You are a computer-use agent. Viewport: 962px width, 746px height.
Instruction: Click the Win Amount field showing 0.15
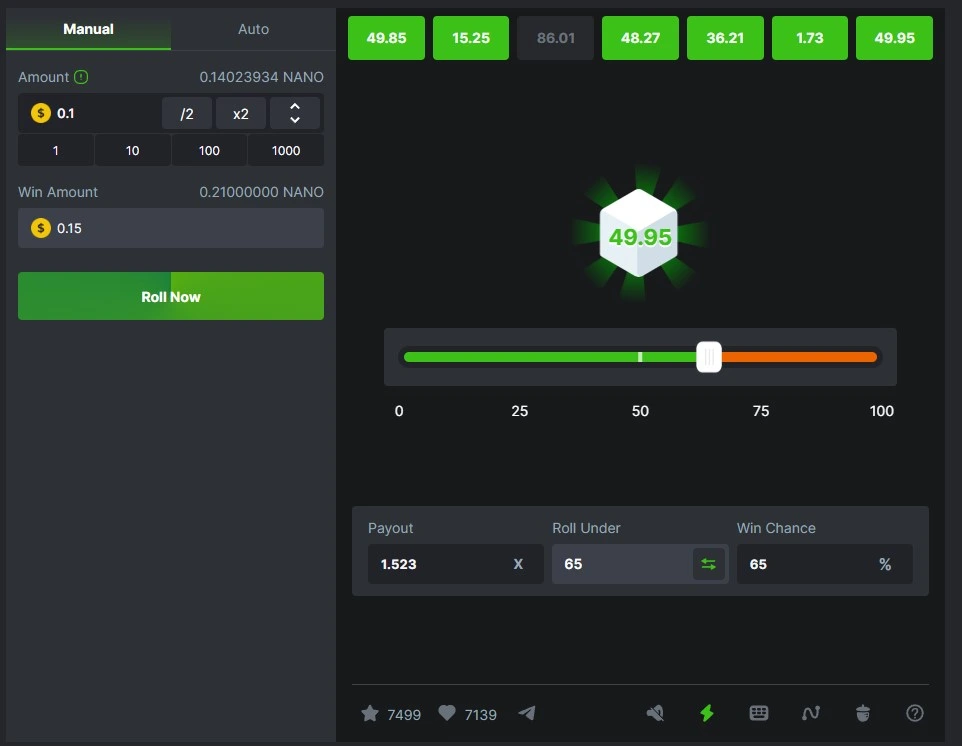click(171, 228)
